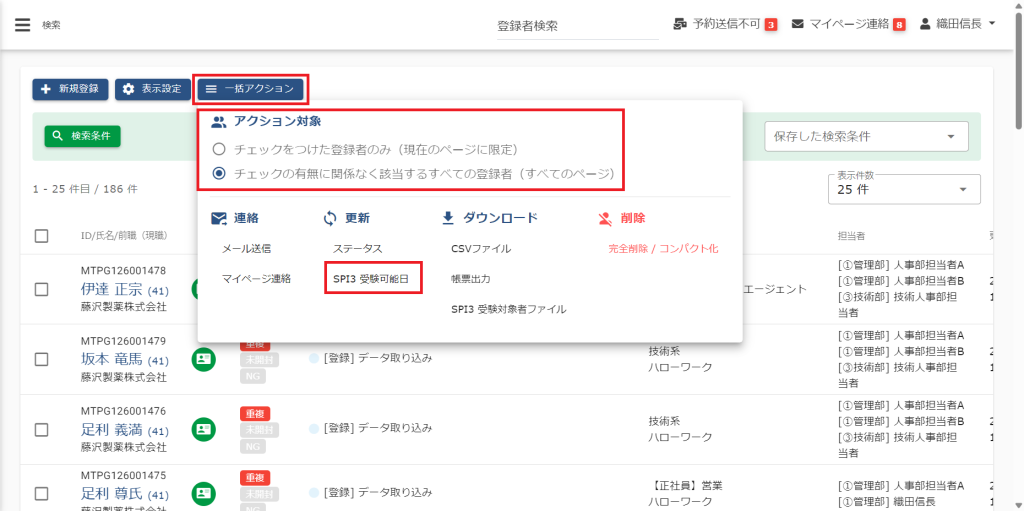1024x511 pixels.
Task: Select radio for checked registrants only
Action: click(x=219, y=149)
